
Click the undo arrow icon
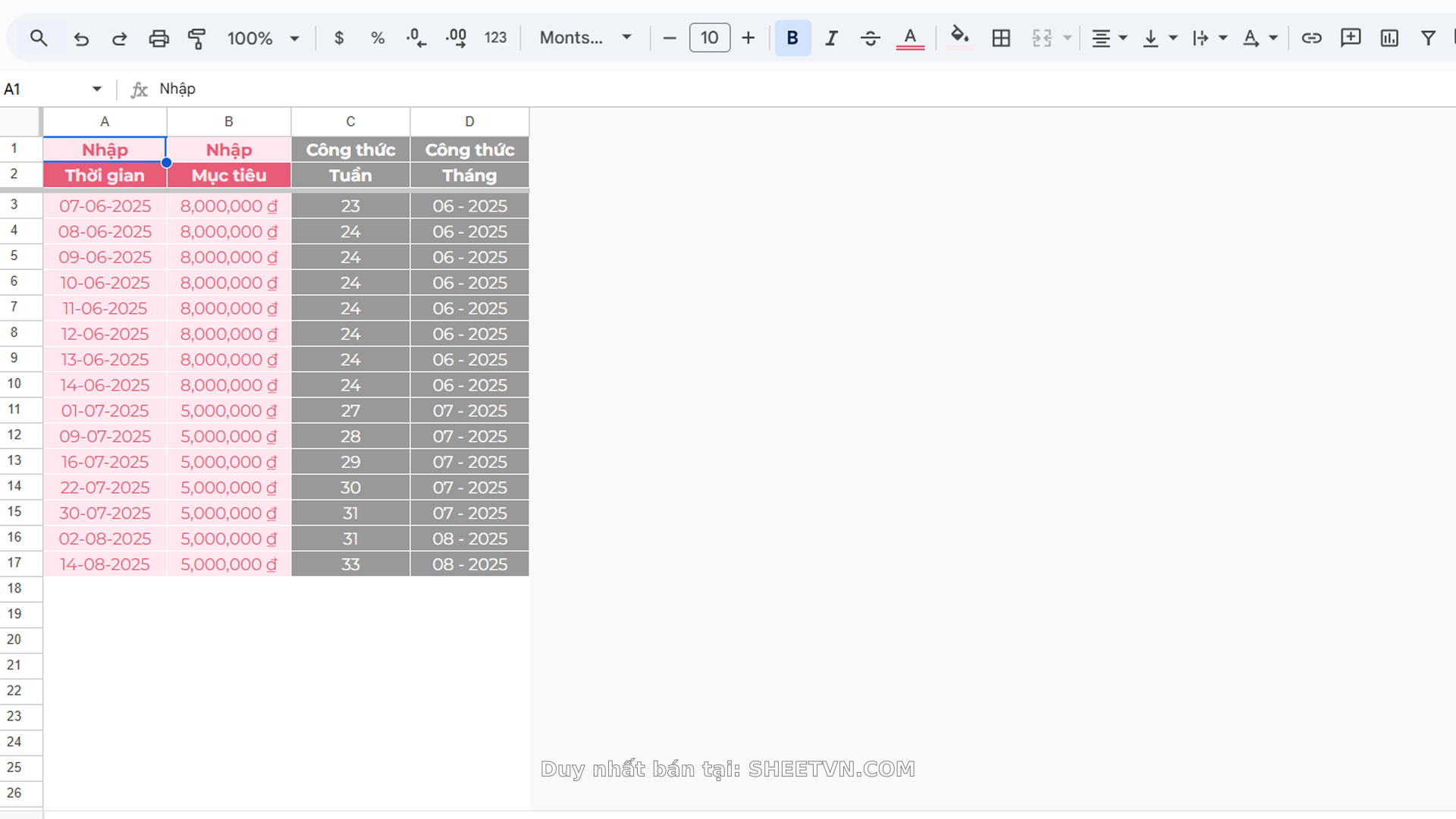click(80, 38)
